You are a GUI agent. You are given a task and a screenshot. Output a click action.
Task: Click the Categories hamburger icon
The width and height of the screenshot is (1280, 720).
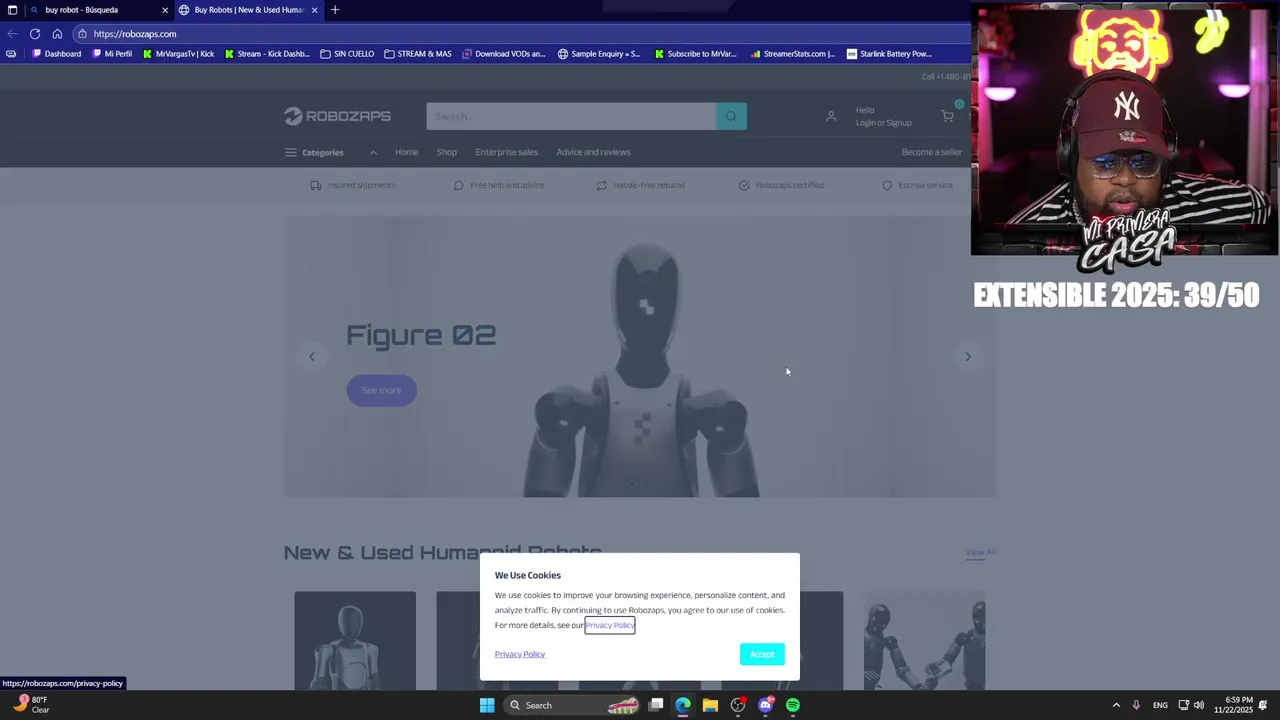coord(291,152)
